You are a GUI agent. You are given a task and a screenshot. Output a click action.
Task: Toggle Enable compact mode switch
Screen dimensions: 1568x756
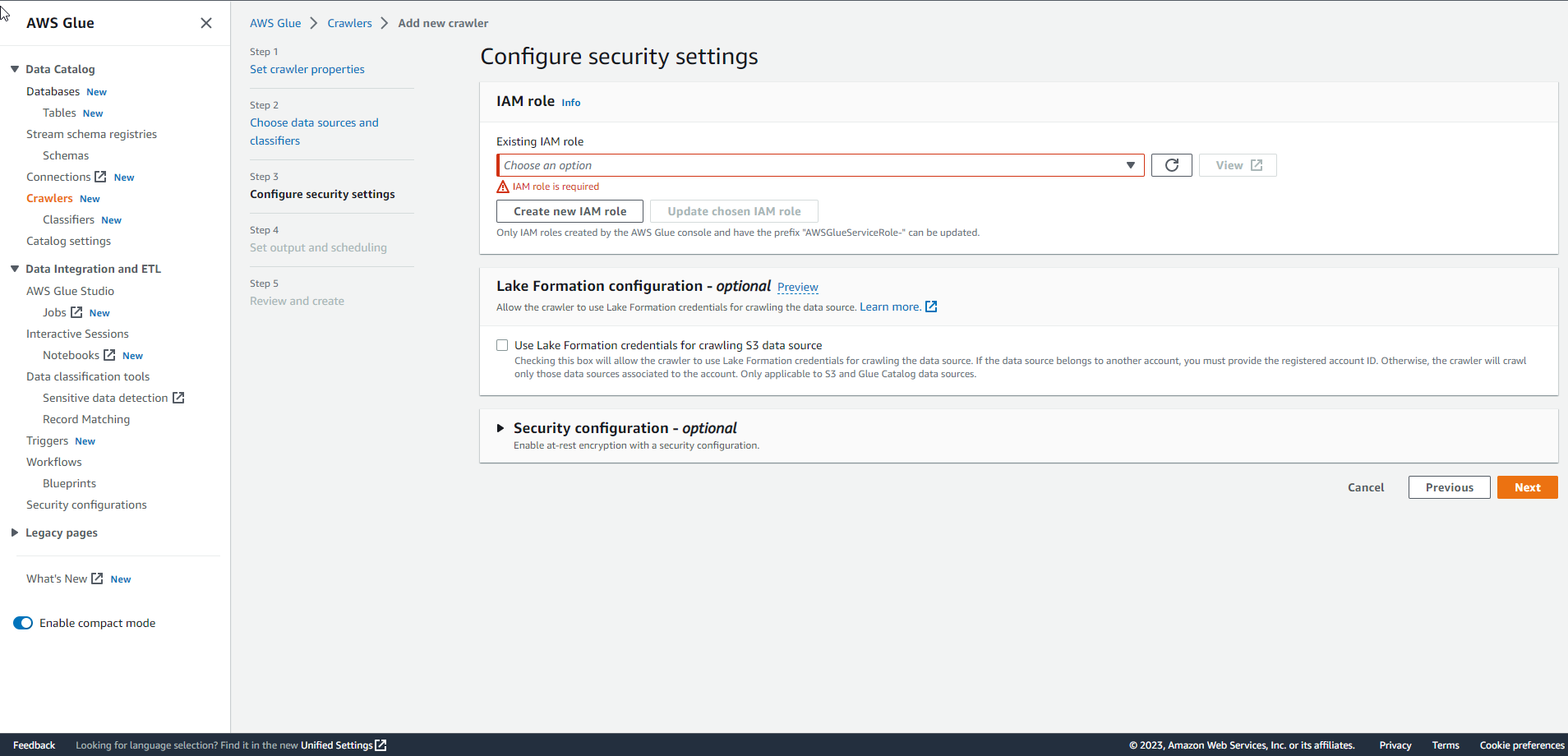tap(23, 623)
